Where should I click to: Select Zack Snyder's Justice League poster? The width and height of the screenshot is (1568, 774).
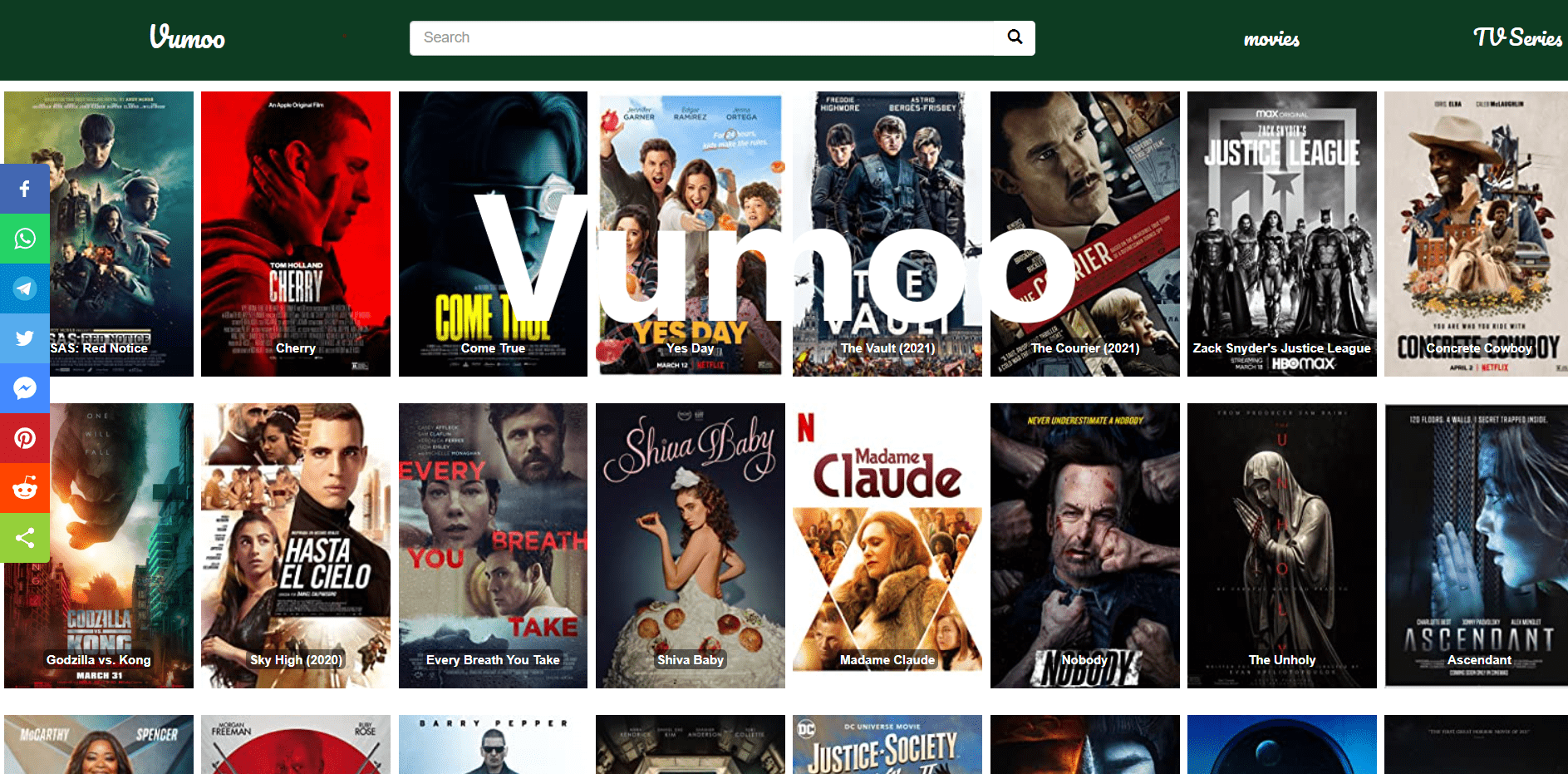pyautogui.click(x=1281, y=234)
